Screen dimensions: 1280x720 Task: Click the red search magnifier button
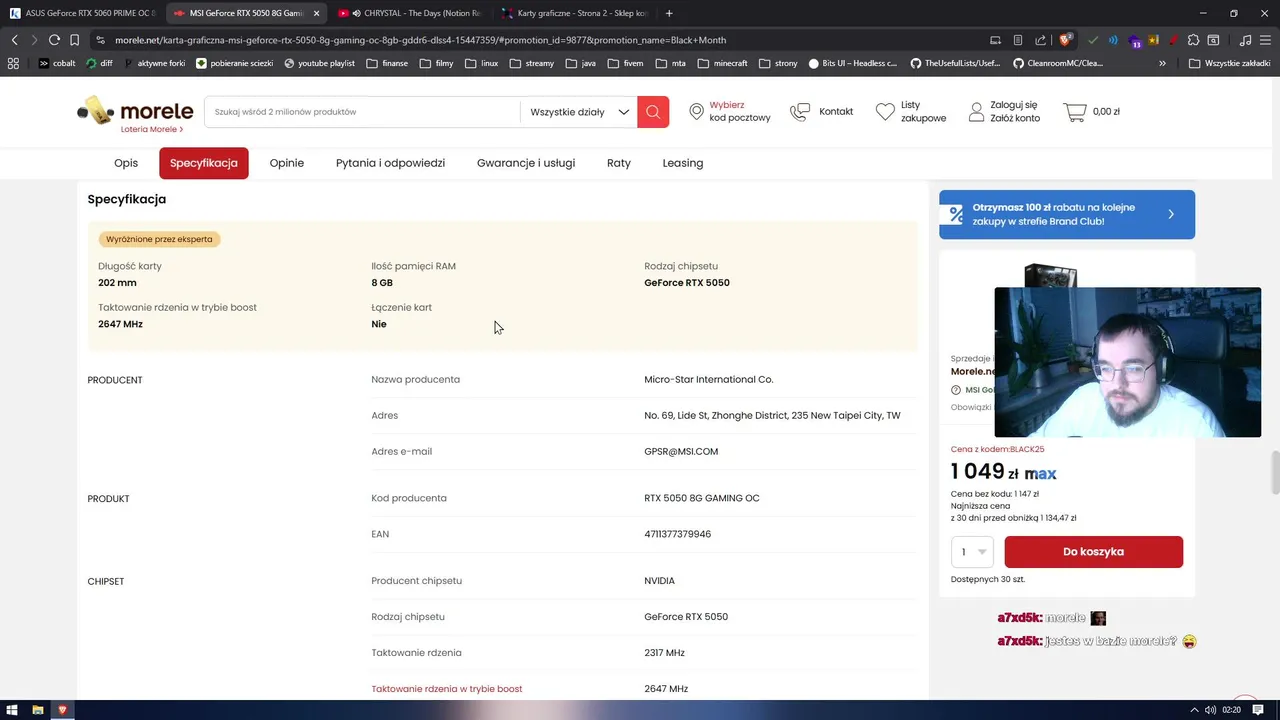(x=653, y=112)
